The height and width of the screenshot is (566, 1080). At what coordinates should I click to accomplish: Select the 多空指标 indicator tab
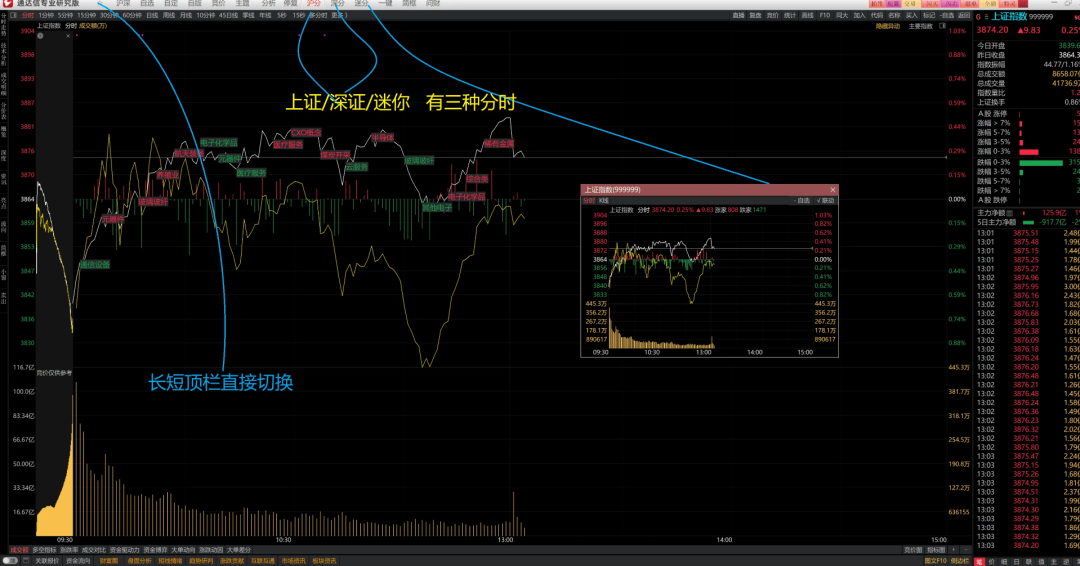[44, 550]
